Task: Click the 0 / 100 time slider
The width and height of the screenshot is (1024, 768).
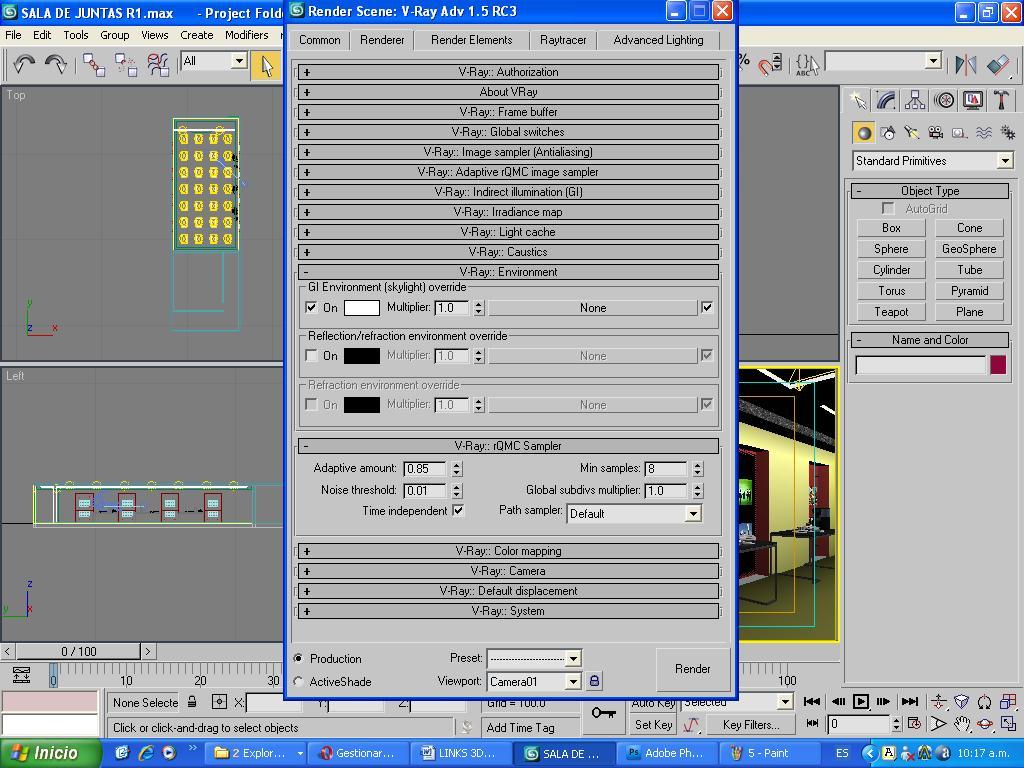Action: [78, 651]
